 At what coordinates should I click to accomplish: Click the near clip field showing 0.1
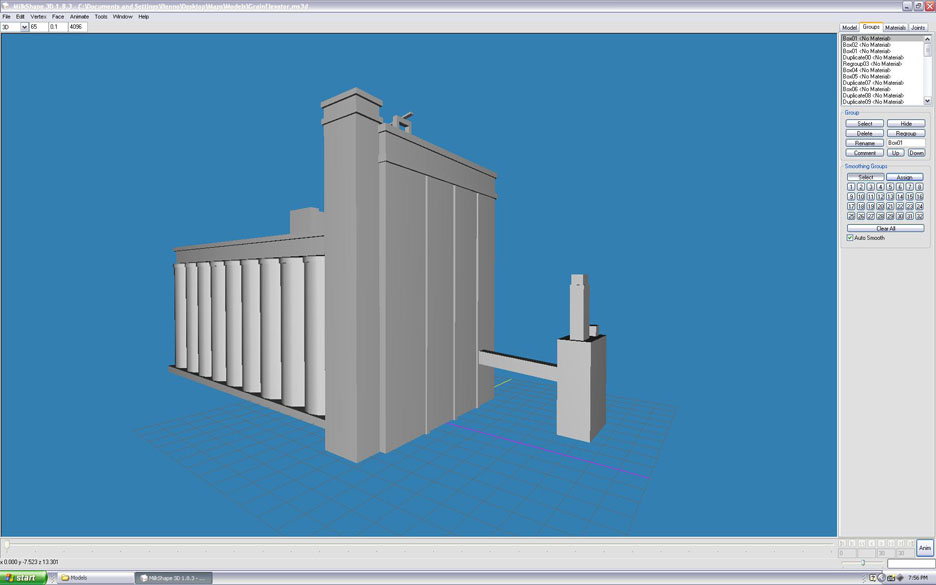[58, 27]
